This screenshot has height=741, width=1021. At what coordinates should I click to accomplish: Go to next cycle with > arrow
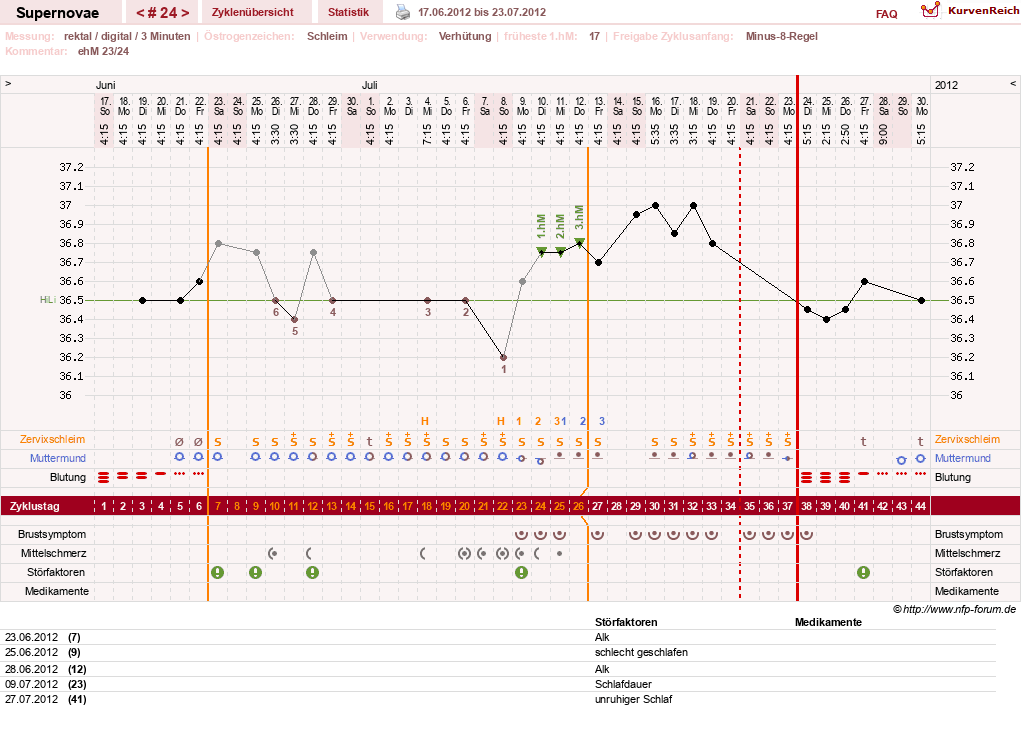tap(186, 13)
